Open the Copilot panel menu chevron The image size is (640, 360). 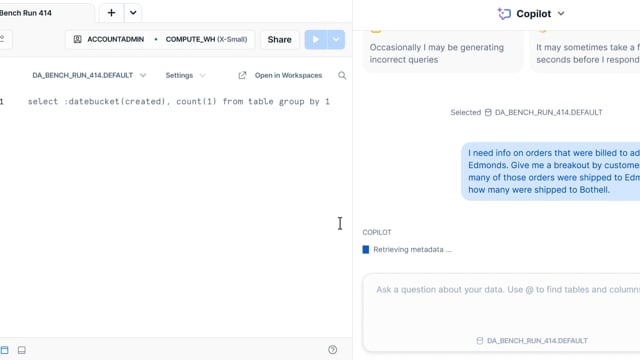[561, 13]
